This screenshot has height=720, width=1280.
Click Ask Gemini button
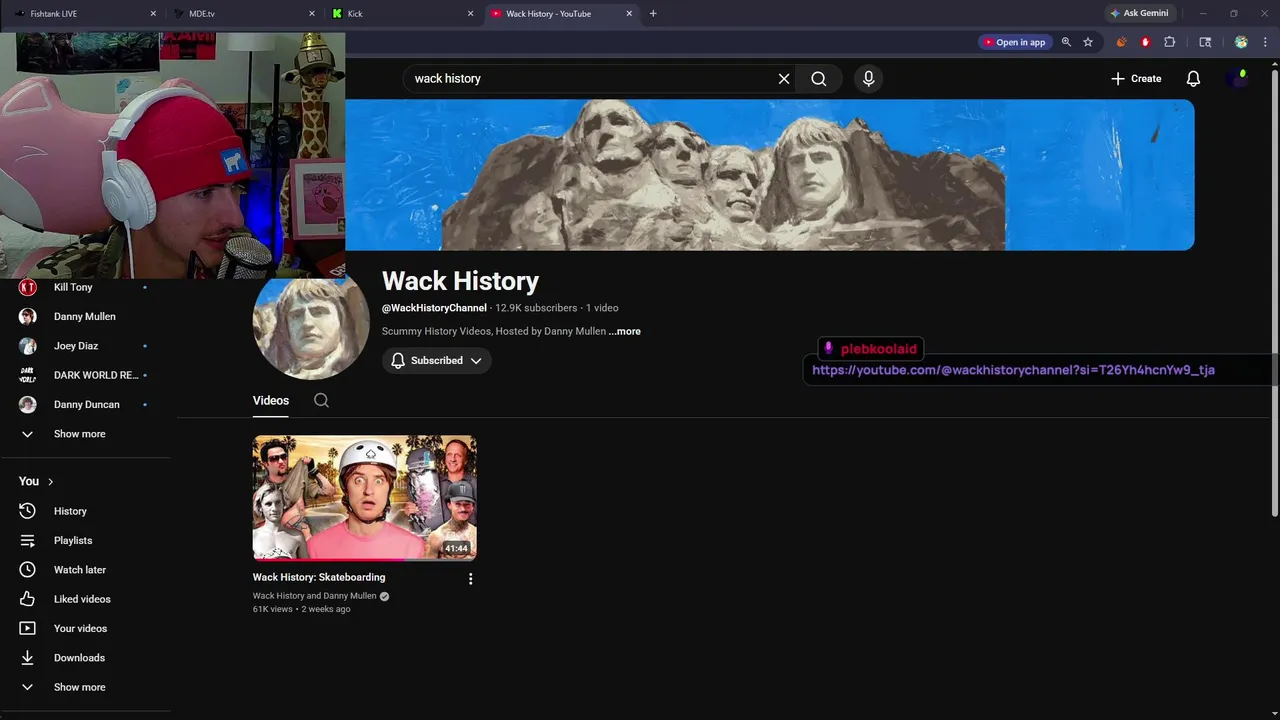tap(1138, 13)
